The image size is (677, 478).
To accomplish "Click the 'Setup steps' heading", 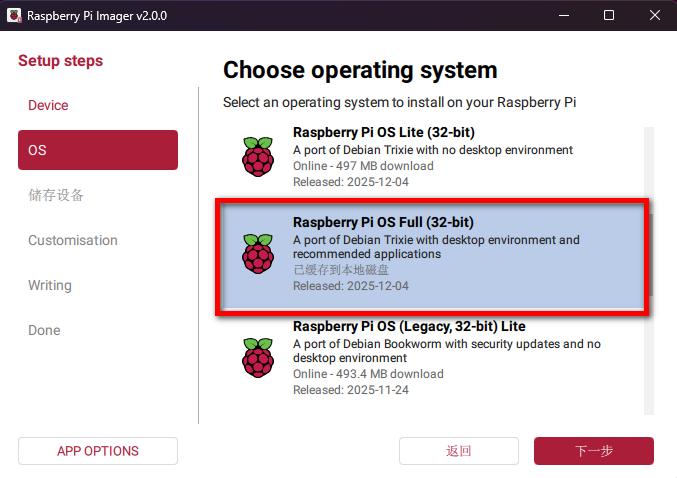I will [60, 61].
